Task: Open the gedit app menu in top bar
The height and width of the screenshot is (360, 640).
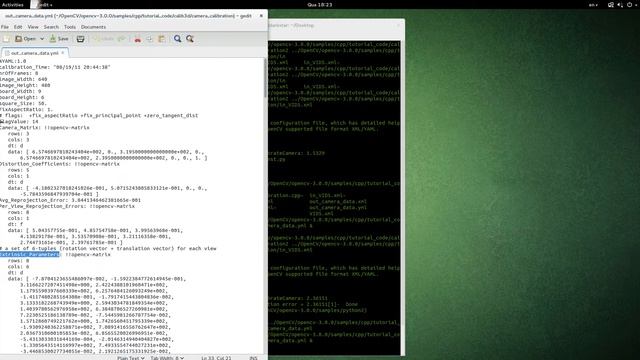Action: [x=42, y=5]
